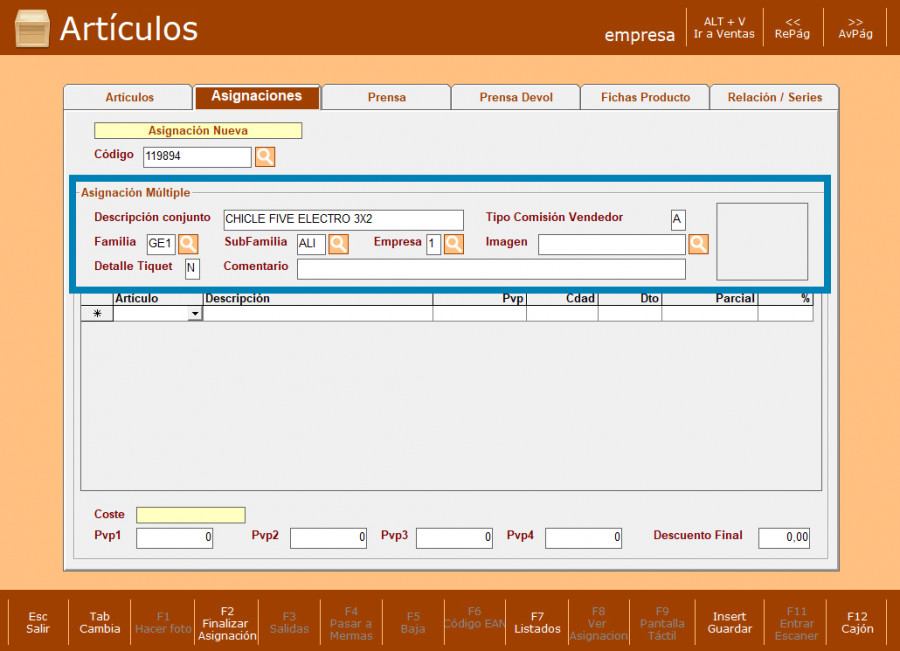Focus the Comentario input field
Image resolution: width=900 pixels, height=651 pixels.
[x=491, y=268]
